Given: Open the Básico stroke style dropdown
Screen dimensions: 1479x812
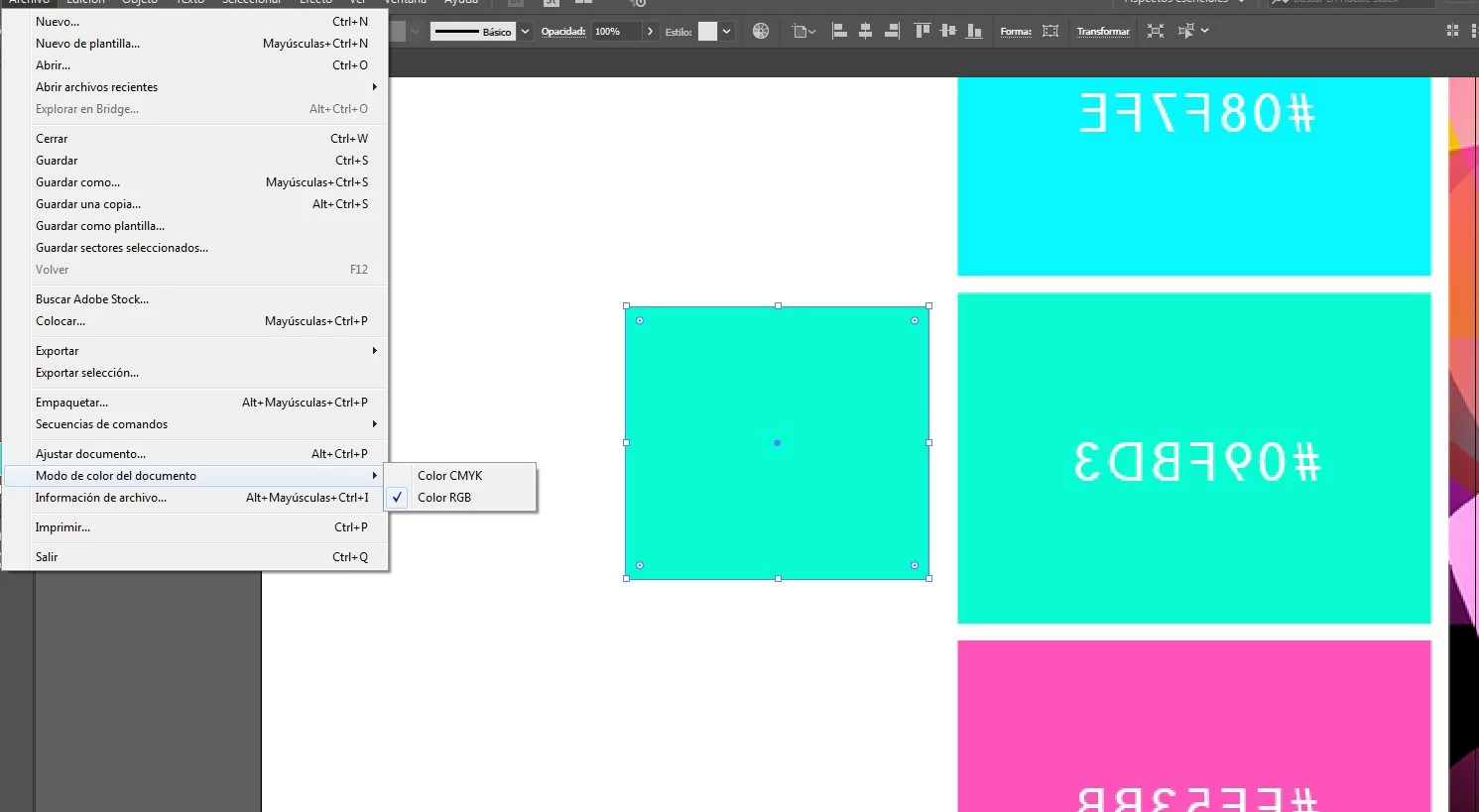Looking at the screenshot, I should [526, 32].
